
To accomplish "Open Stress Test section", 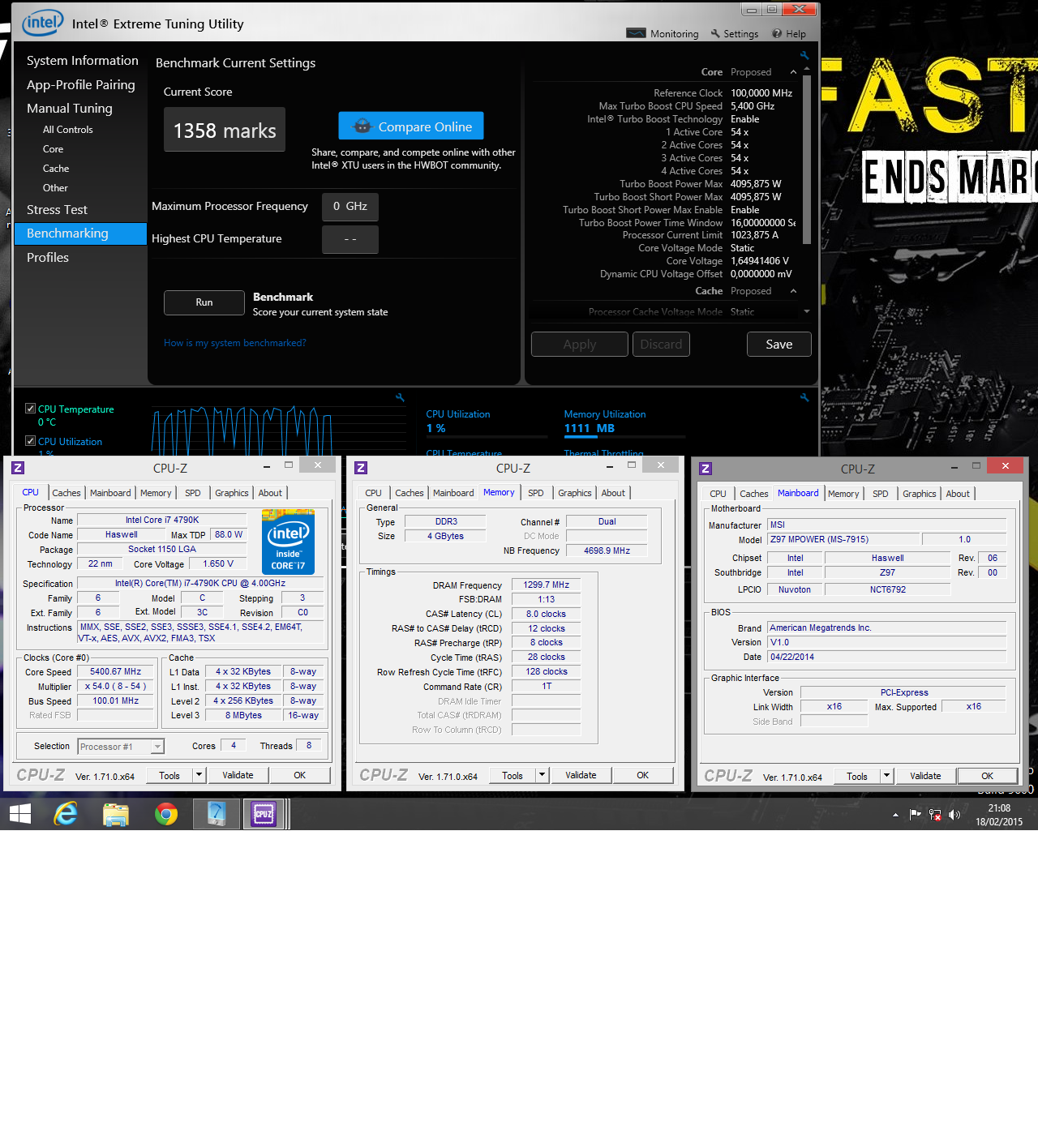I will click(x=57, y=209).
